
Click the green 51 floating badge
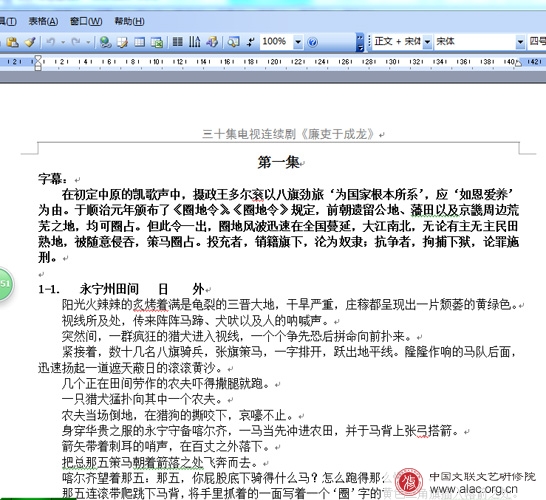pyautogui.click(x=5, y=284)
